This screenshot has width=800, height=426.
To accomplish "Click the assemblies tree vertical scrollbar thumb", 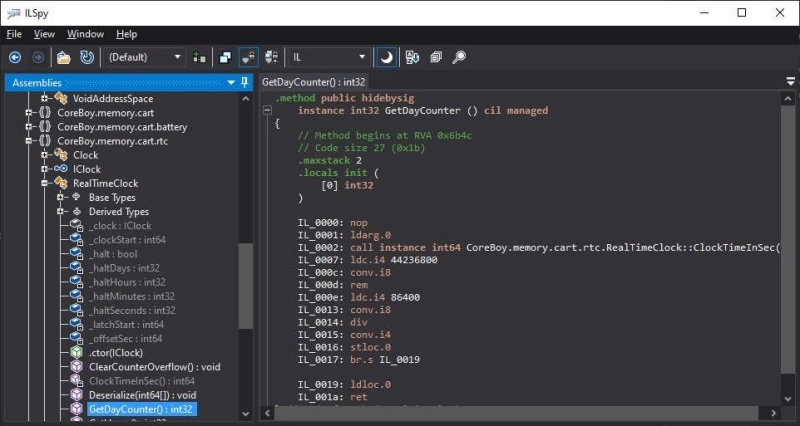I will pos(245,286).
